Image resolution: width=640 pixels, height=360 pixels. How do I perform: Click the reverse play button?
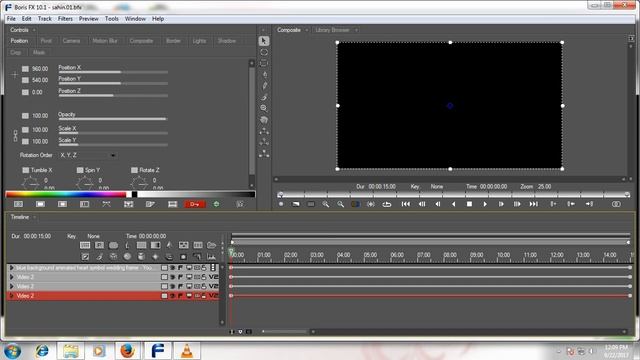tap(453, 204)
